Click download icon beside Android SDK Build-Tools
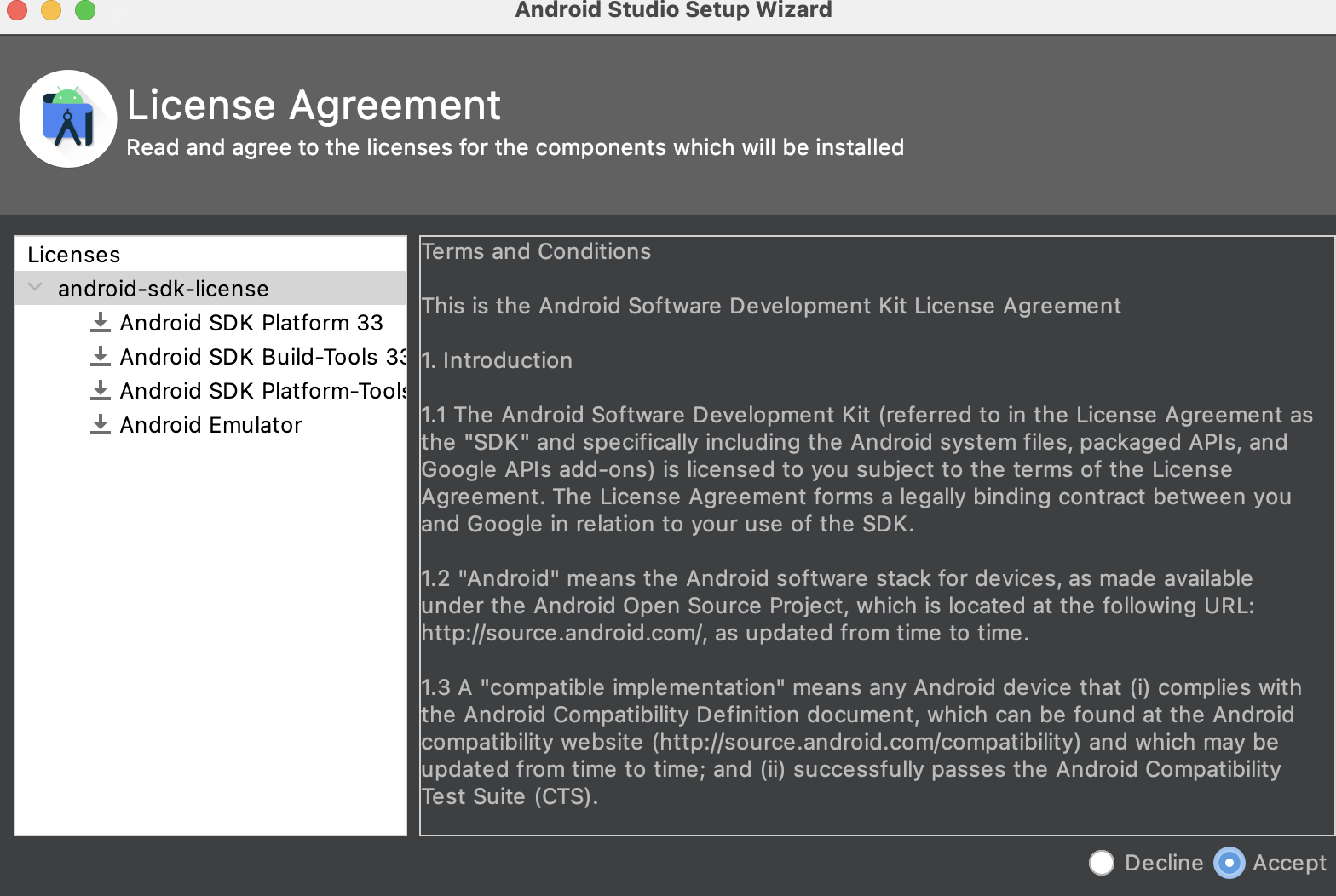Viewport: 1336px width, 896px height. point(101,356)
